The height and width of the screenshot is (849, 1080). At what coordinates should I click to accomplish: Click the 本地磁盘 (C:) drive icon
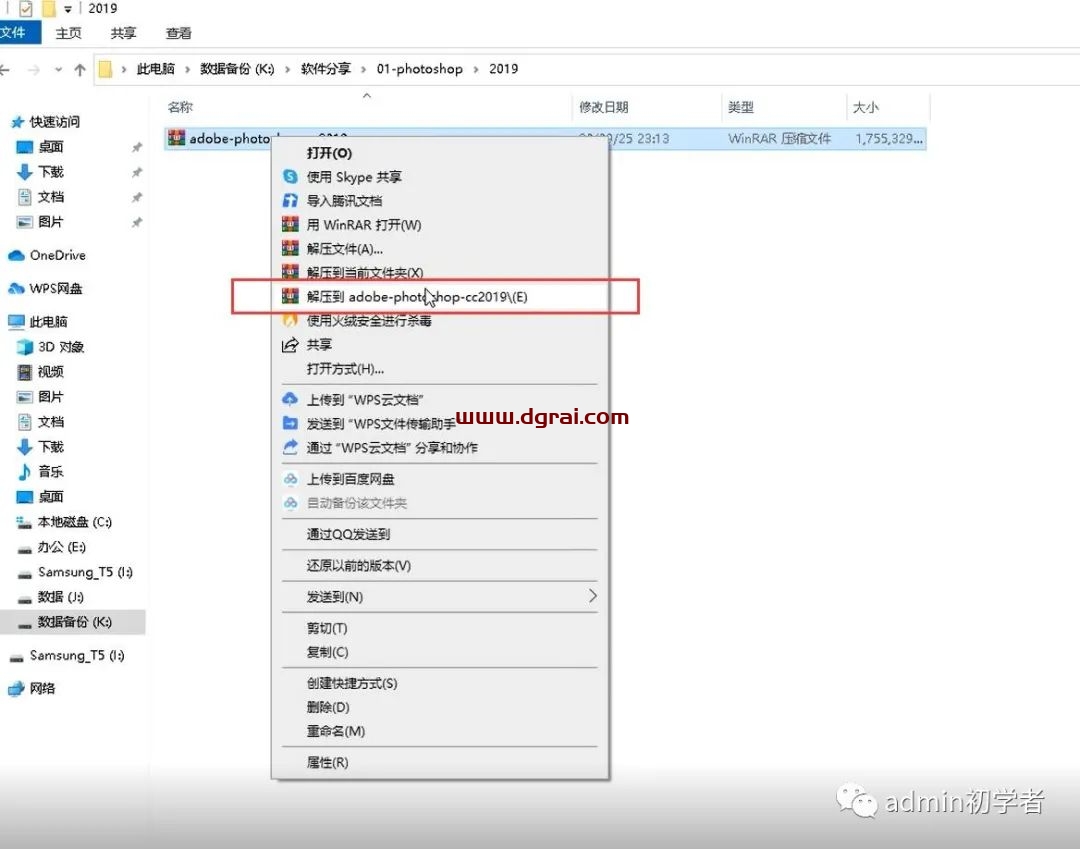(x=24, y=523)
